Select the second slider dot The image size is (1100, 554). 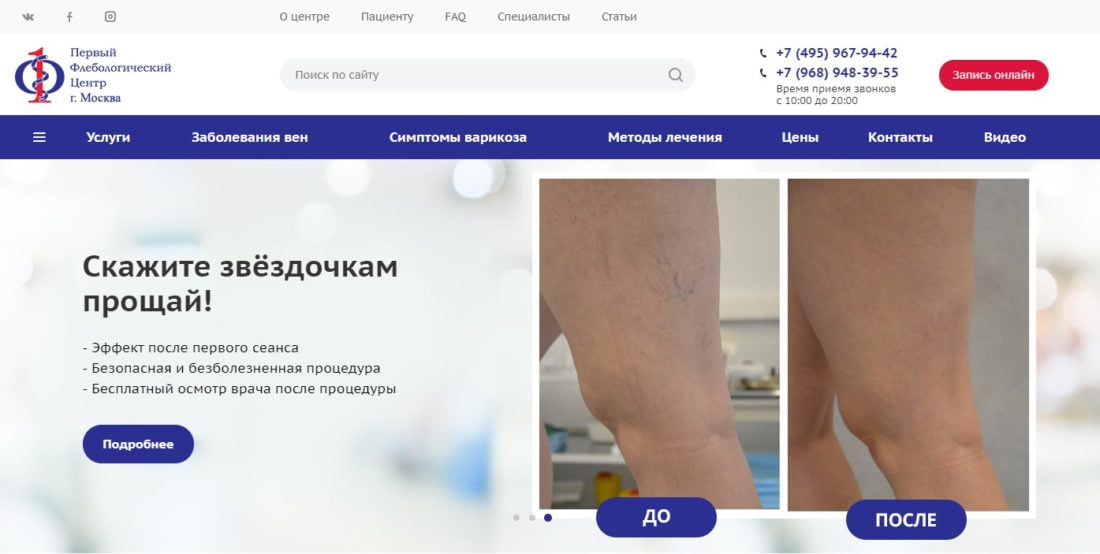(x=532, y=518)
